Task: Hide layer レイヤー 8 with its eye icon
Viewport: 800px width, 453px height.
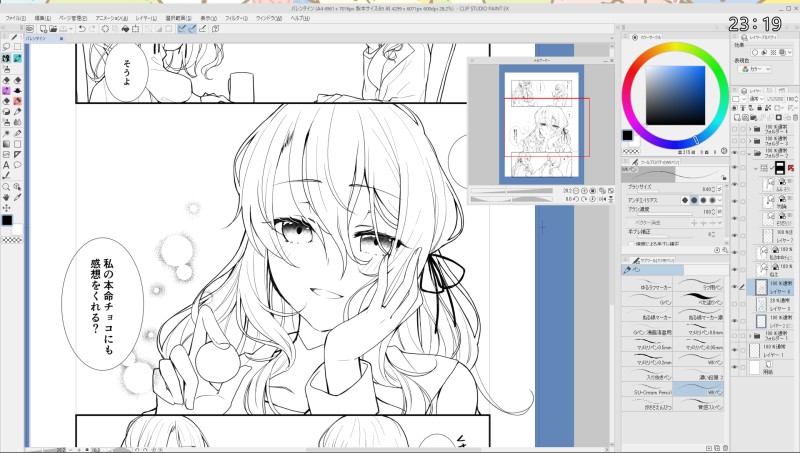Action: coord(735,286)
